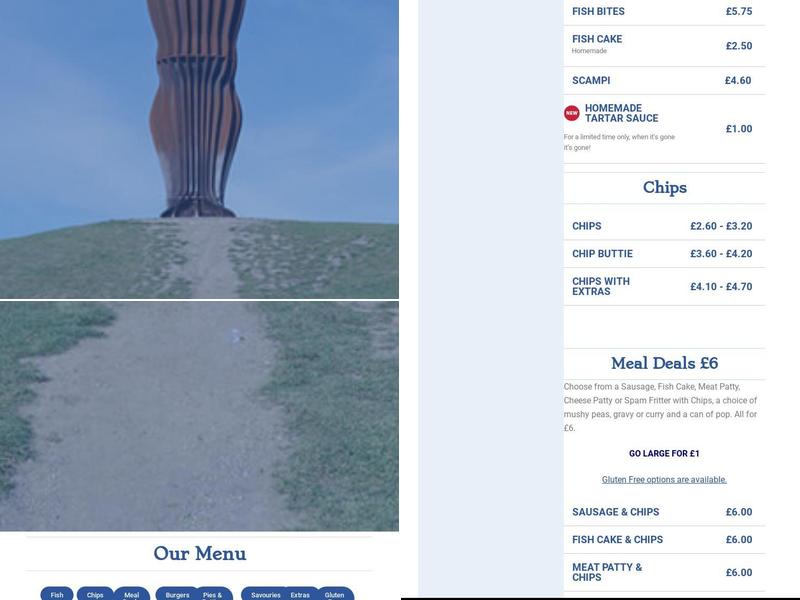This screenshot has height=600, width=800.
Task: Jump to the Burgers category
Action: point(177,594)
